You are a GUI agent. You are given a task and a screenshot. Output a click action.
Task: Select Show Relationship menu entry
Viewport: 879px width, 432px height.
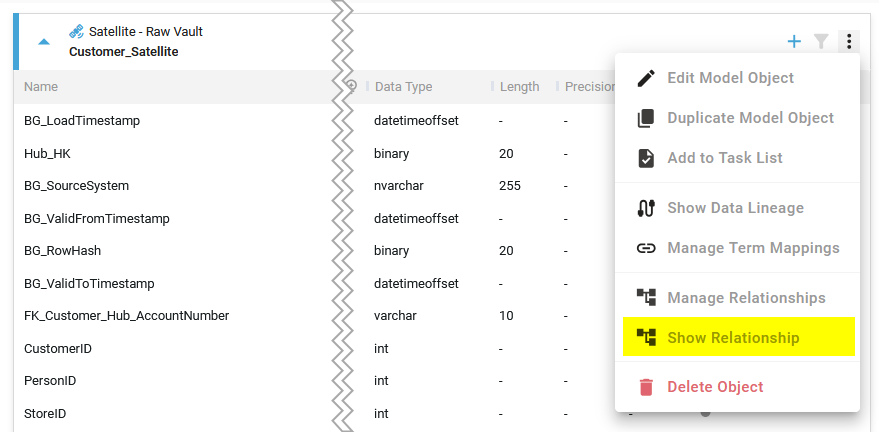(x=733, y=338)
